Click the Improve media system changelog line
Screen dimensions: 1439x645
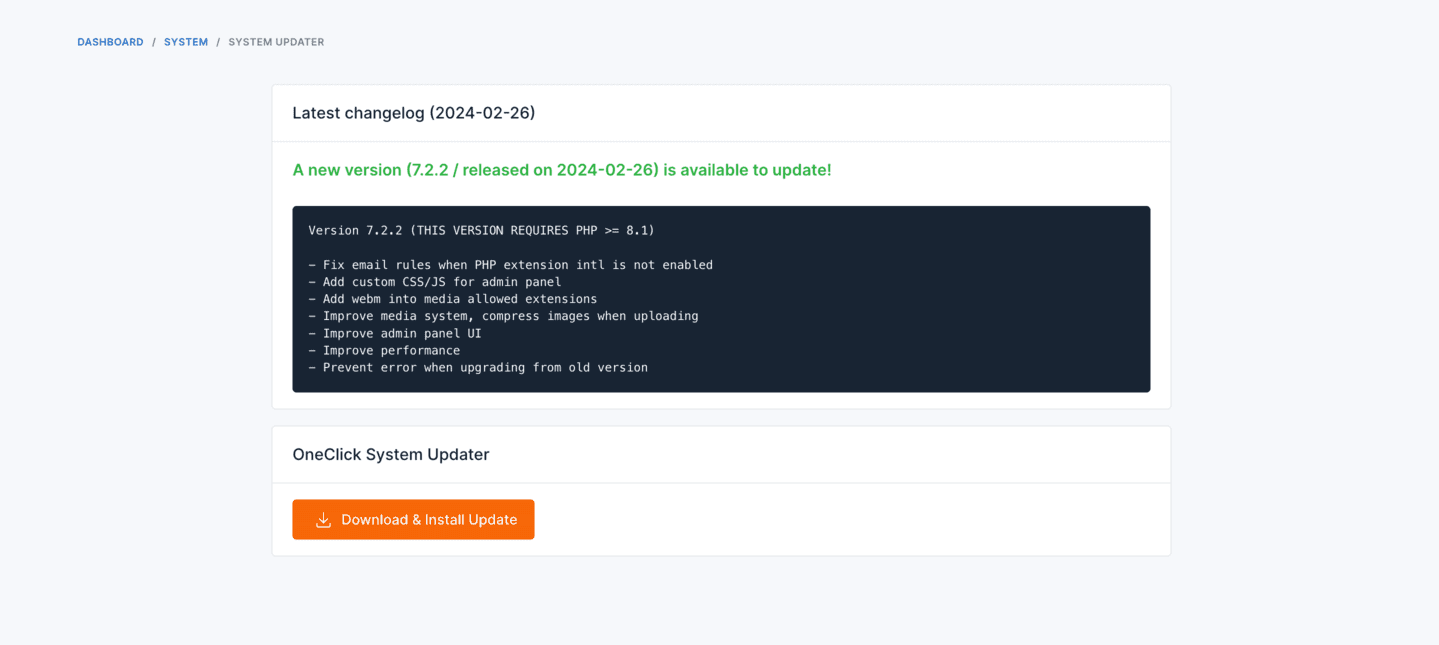coord(503,315)
